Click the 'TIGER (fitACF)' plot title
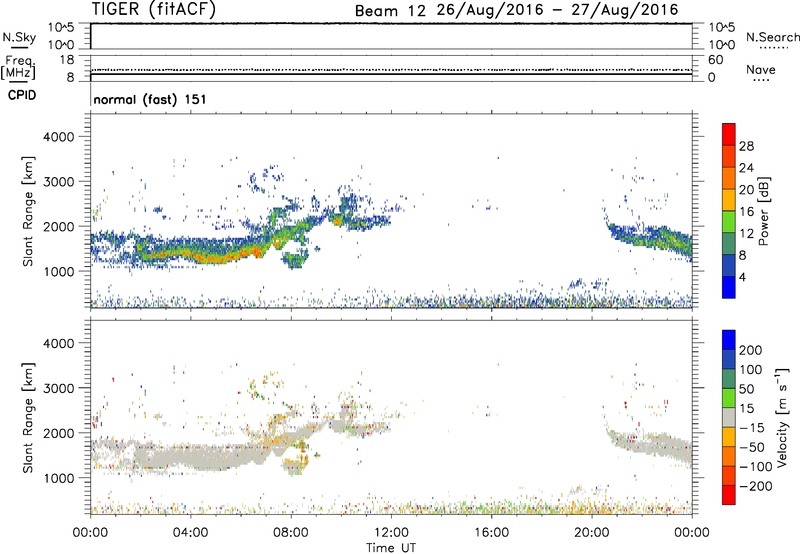This screenshot has height=554, width=800. tap(154, 9)
